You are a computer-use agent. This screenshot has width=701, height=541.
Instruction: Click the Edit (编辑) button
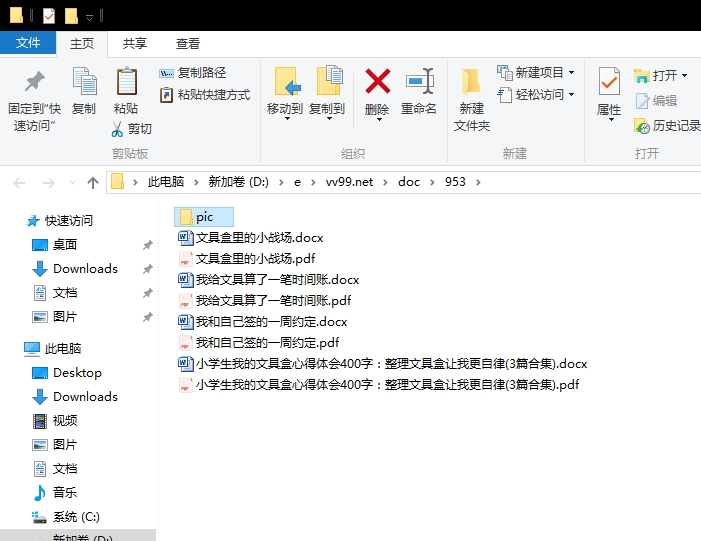(656, 101)
